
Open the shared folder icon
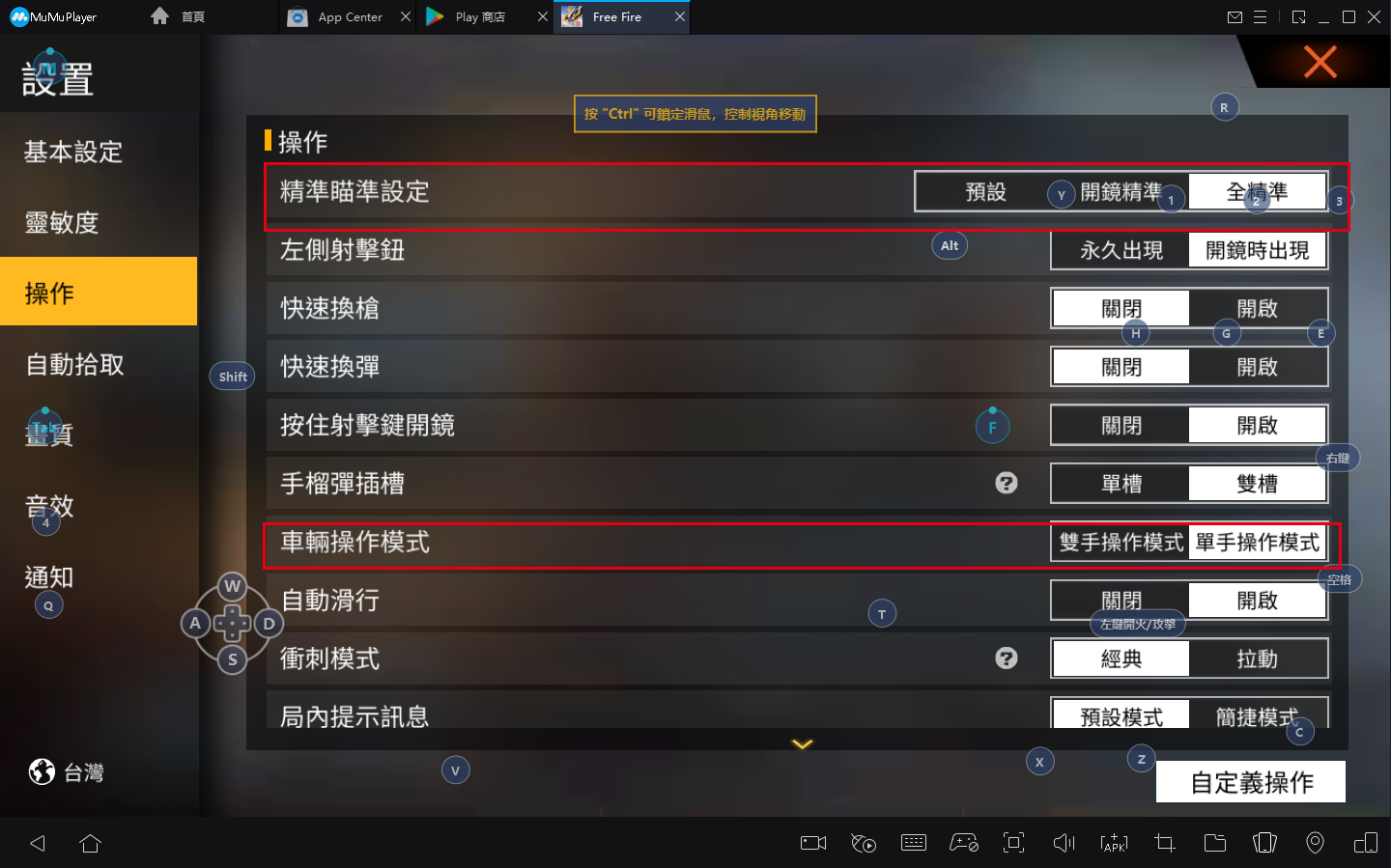(x=1215, y=843)
